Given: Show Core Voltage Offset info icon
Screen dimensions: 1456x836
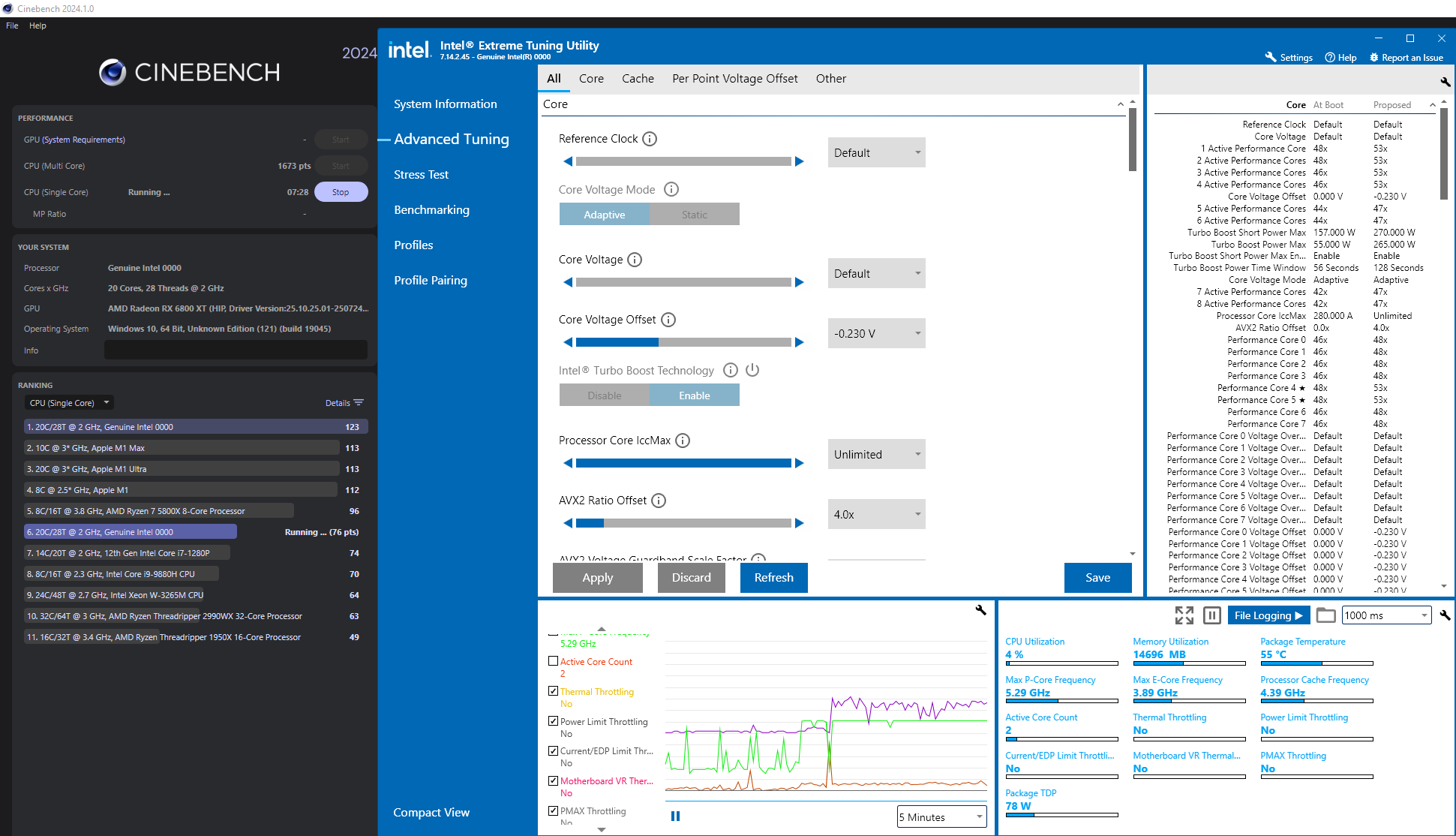Looking at the screenshot, I should tap(668, 320).
